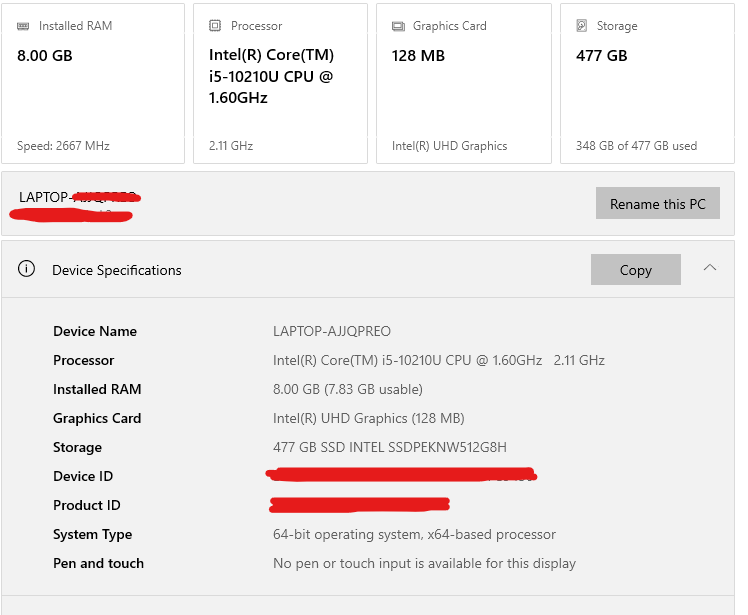This screenshot has height=615, width=748.
Task: Click the Installed RAM memory icon
Action: 23,26
